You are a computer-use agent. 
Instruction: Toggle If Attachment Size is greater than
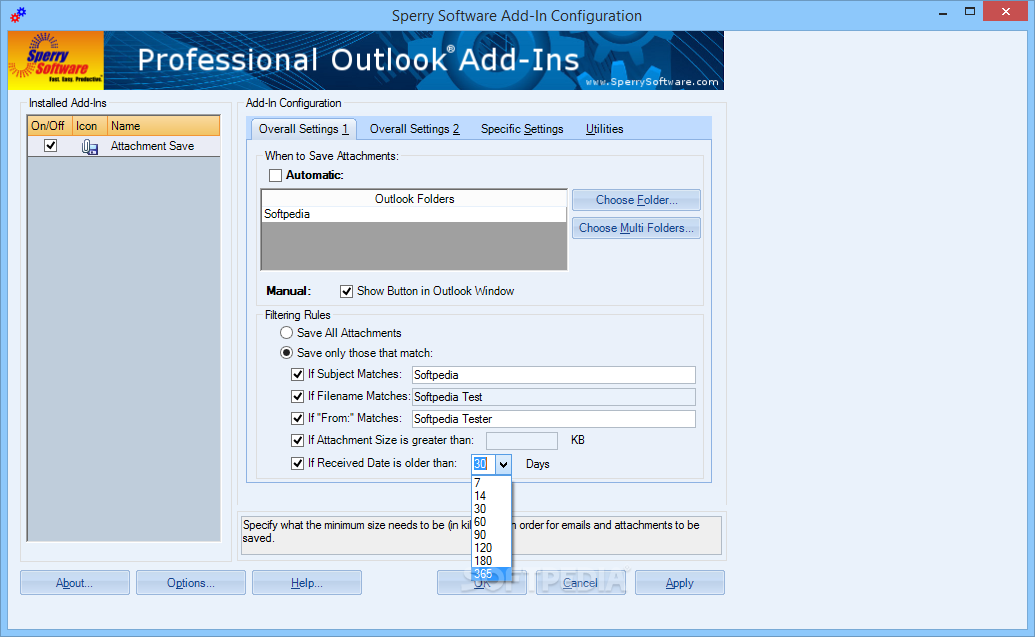pyautogui.click(x=298, y=440)
